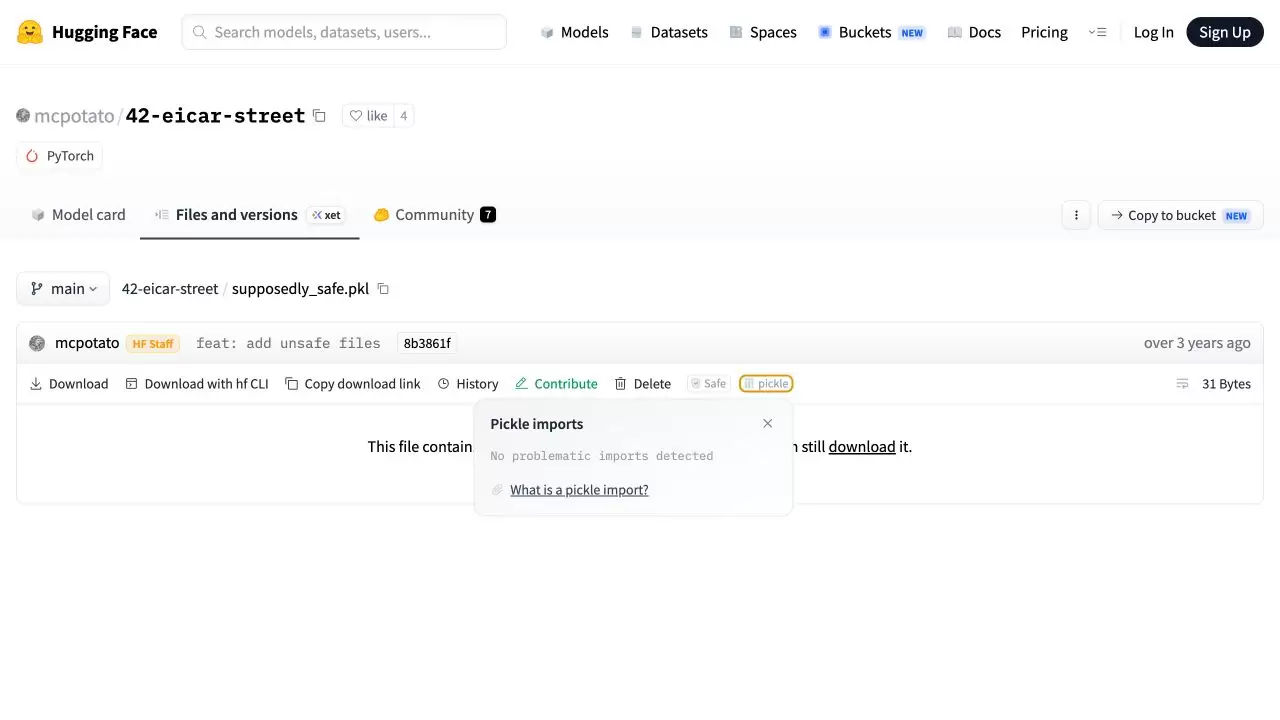
Task: Open commit hash 8b3861f
Action: (x=427, y=343)
